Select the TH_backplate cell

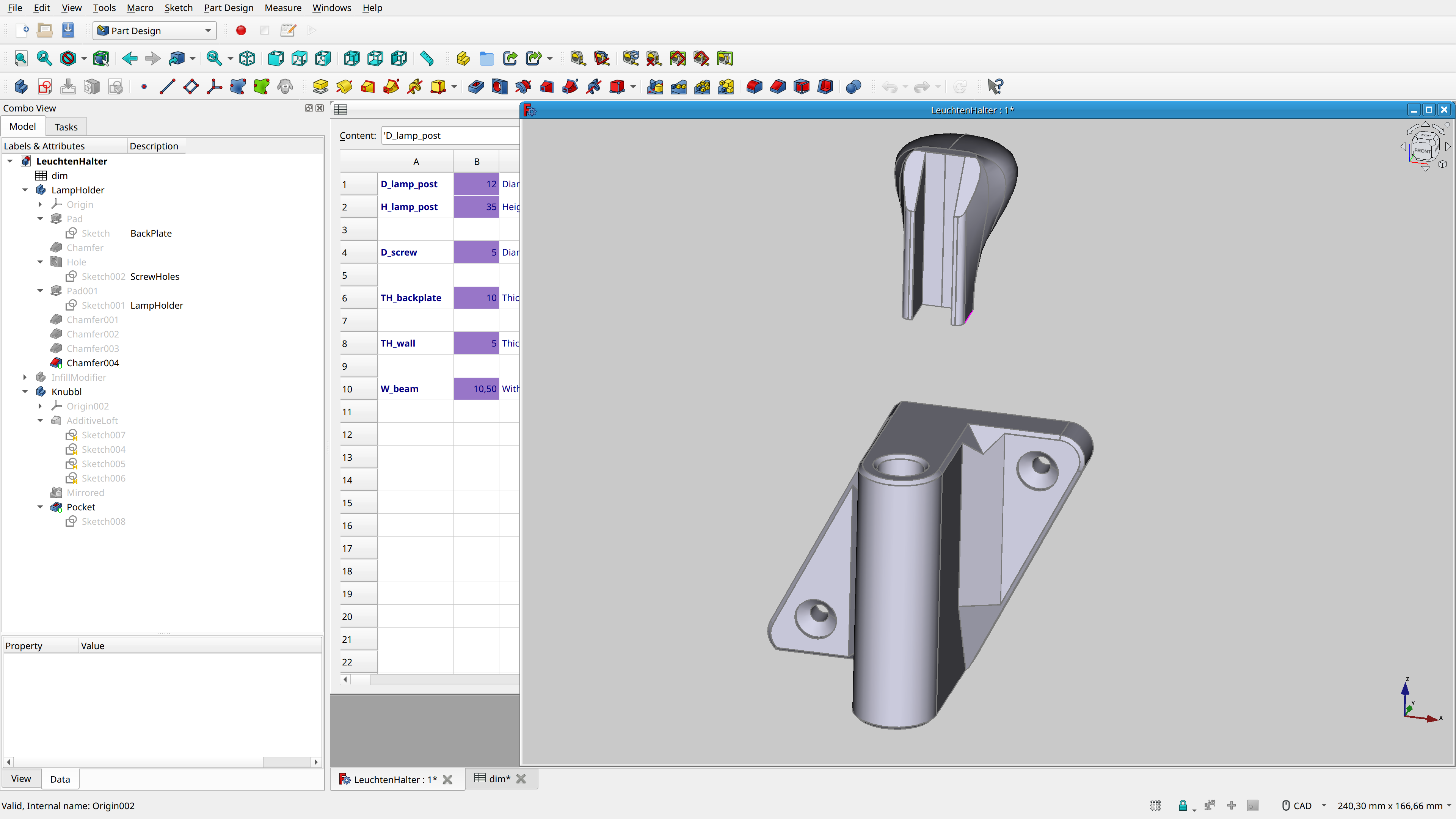(x=416, y=298)
